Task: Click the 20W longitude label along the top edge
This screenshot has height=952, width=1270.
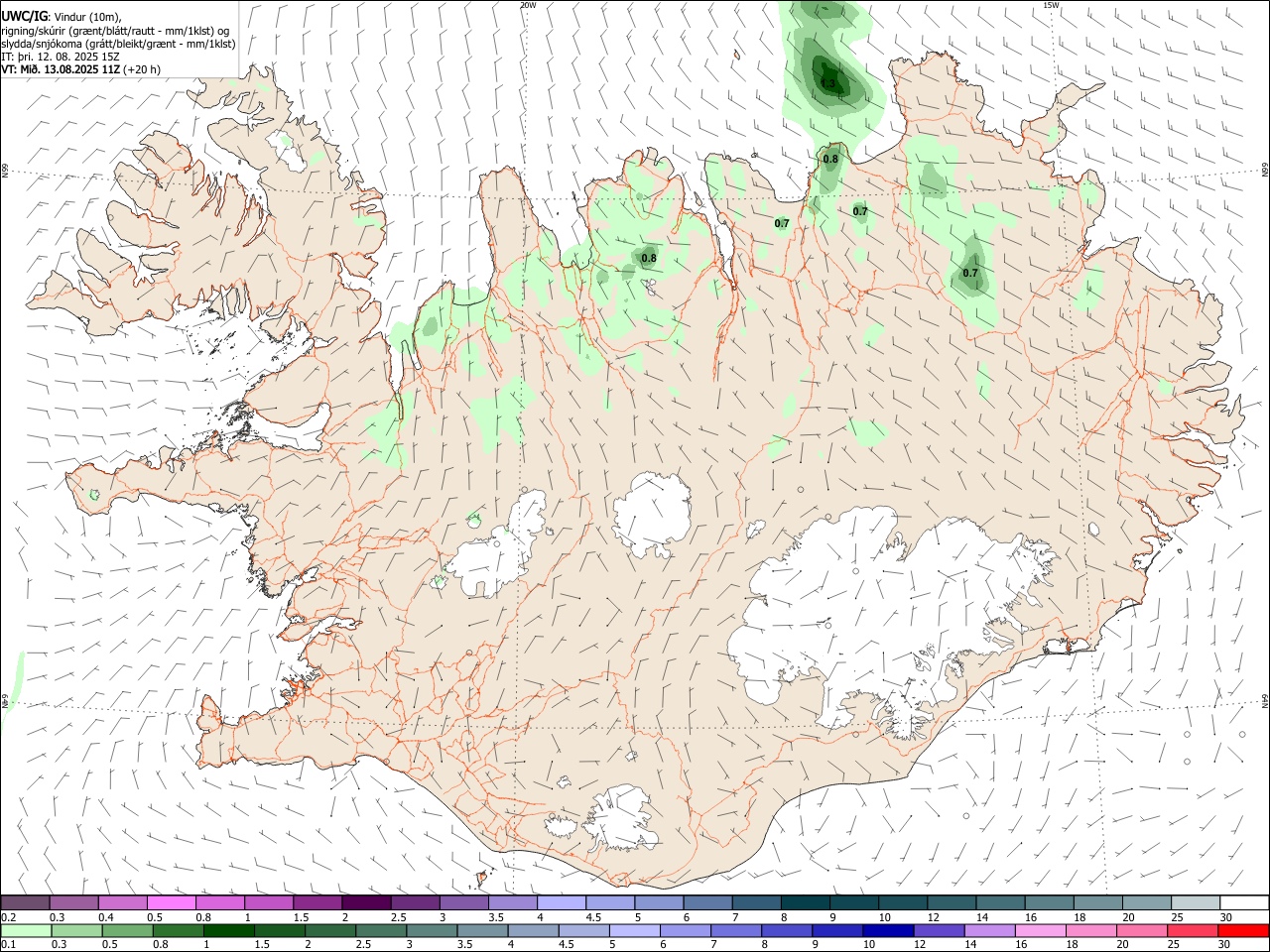Action: click(528, 5)
